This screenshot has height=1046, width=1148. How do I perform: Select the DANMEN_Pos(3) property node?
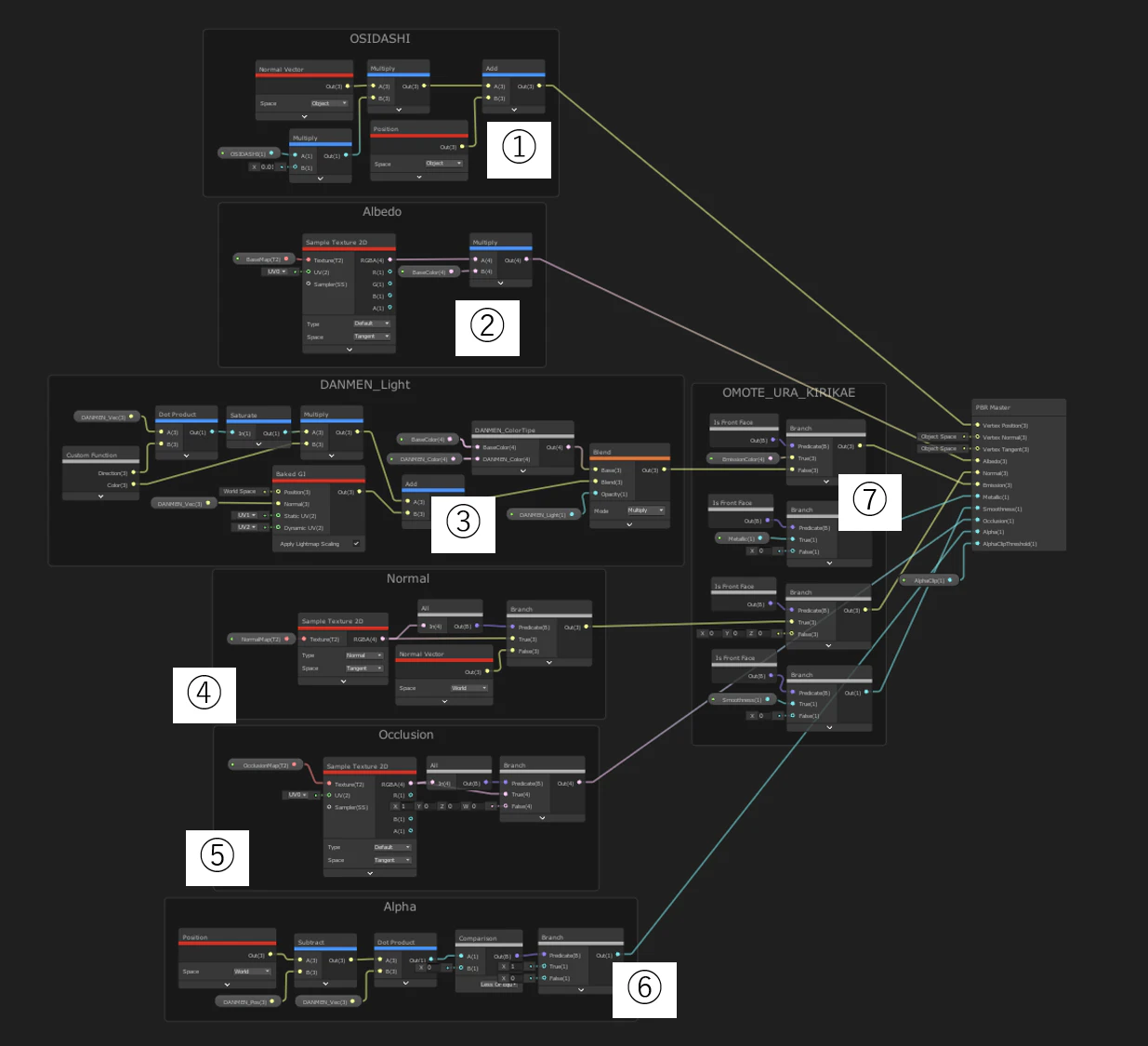pyautogui.click(x=248, y=1001)
